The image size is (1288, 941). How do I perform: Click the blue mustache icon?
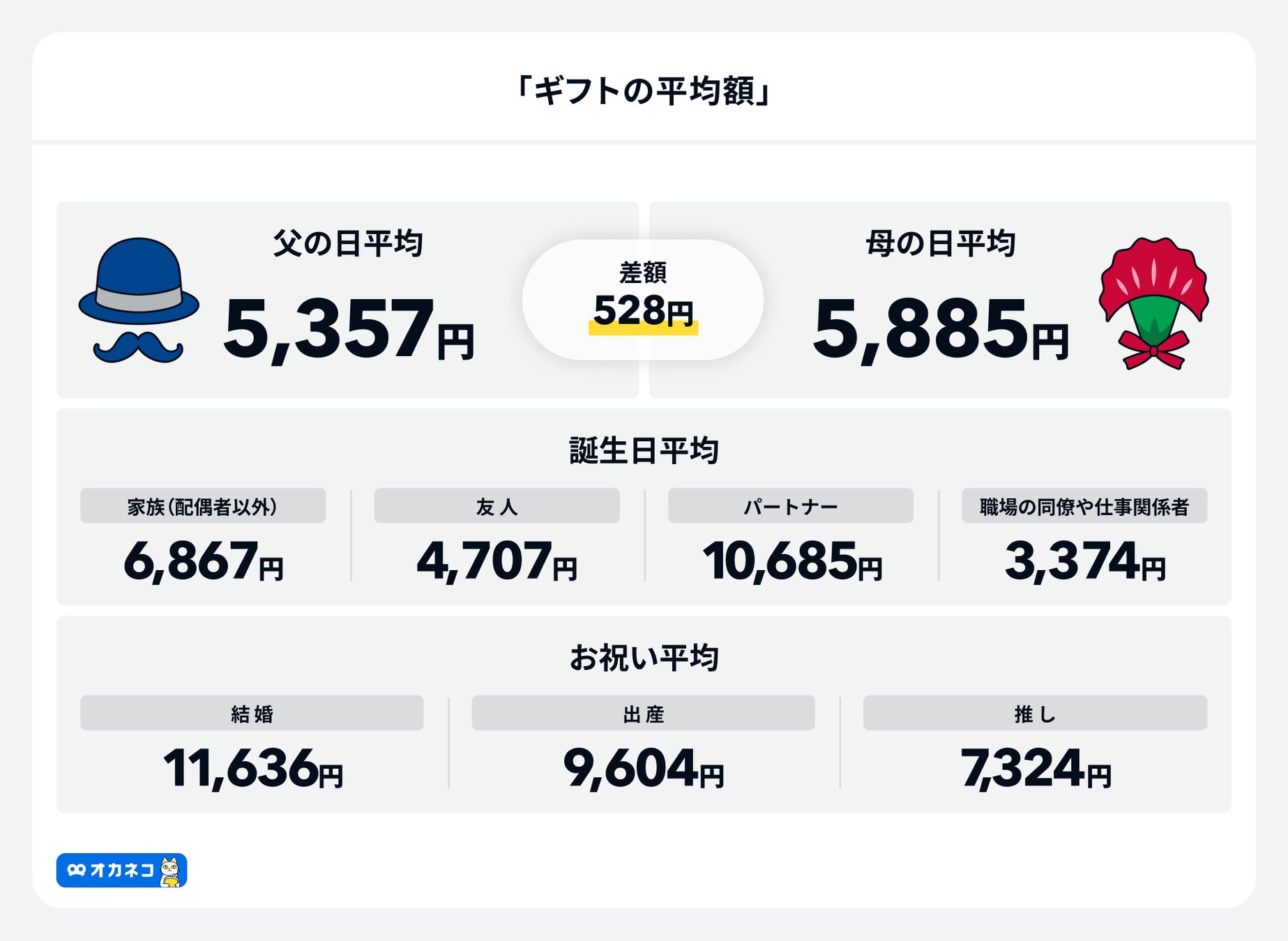(x=138, y=347)
